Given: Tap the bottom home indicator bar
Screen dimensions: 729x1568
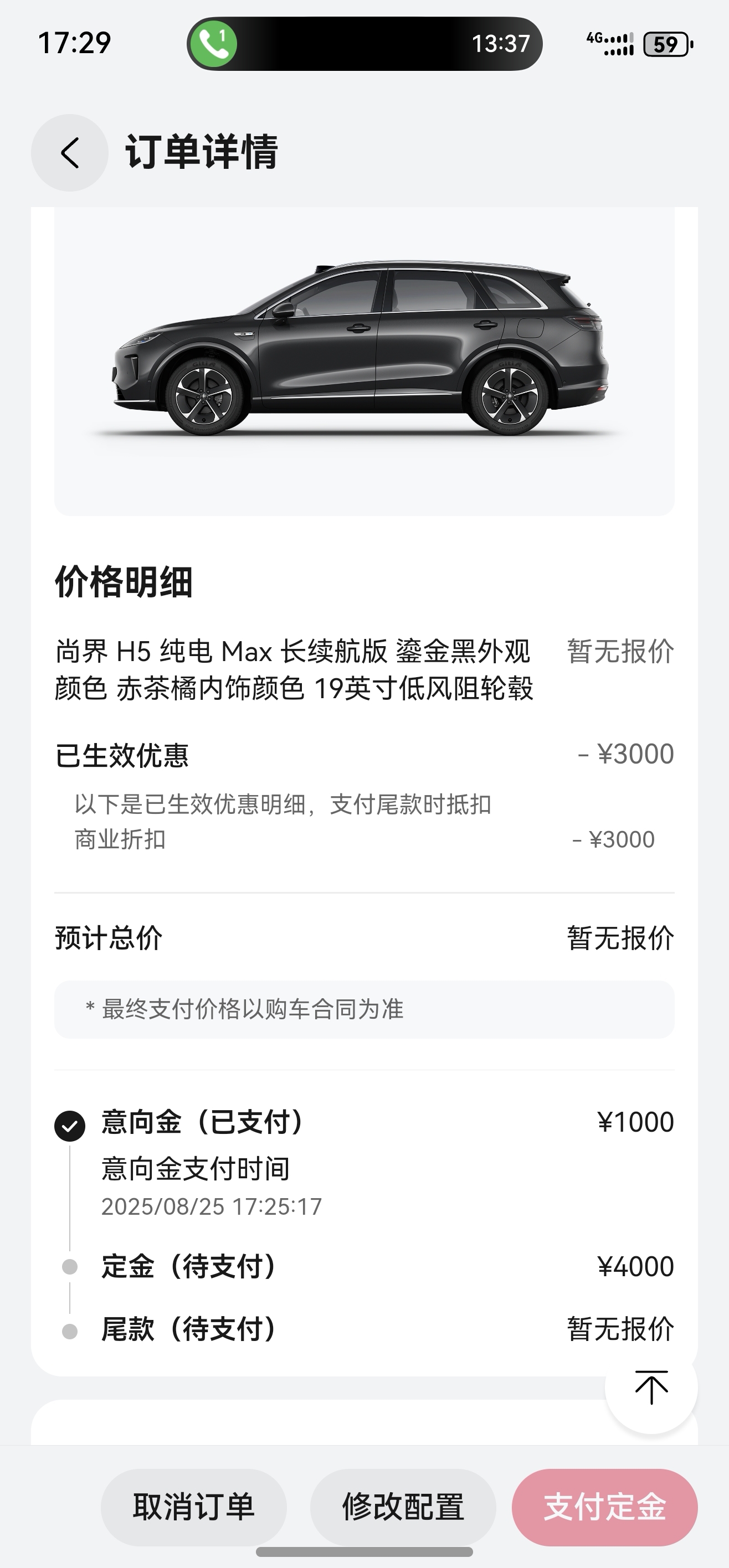Looking at the screenshot, I should coord(364,1551).
